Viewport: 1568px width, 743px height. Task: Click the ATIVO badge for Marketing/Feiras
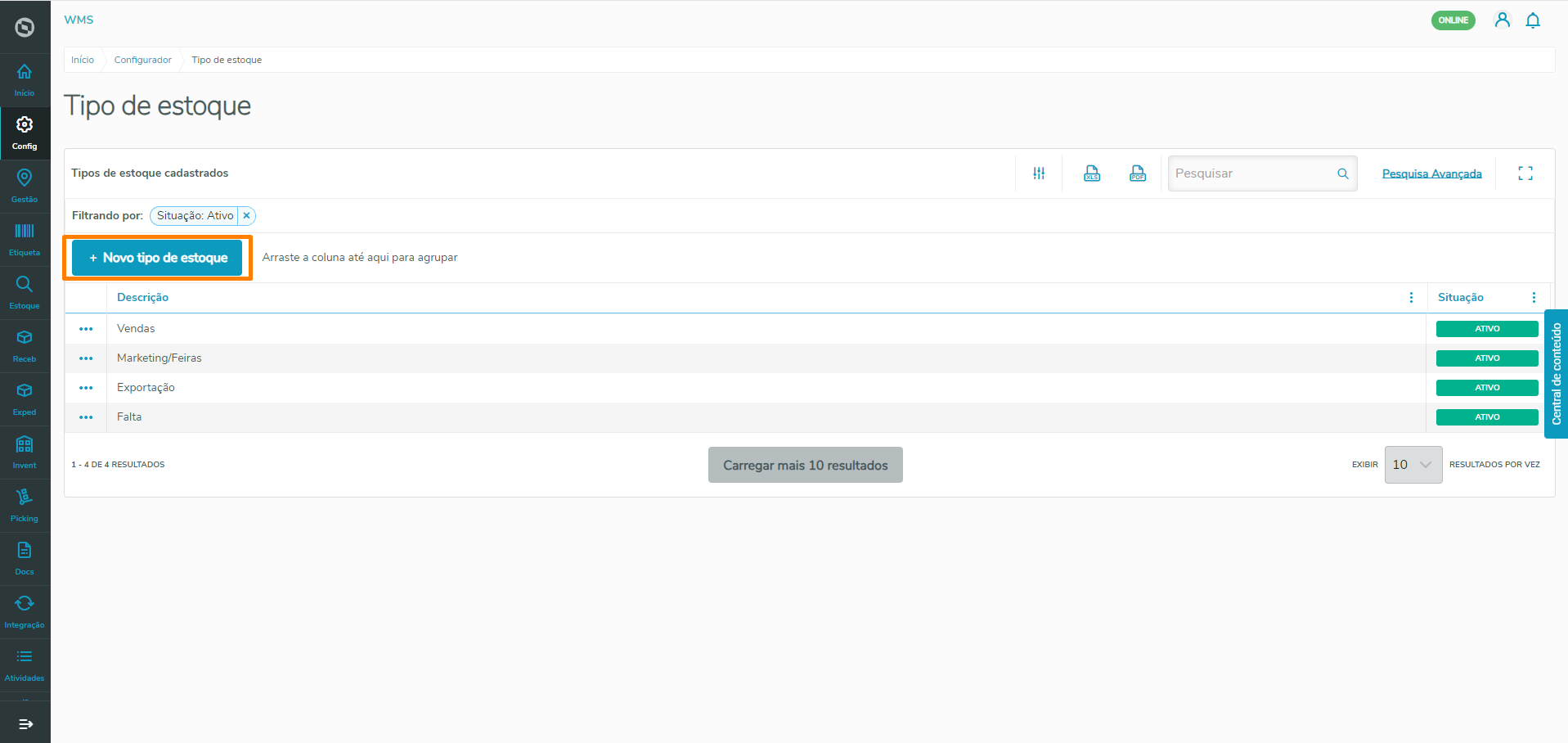(1487, 358)
